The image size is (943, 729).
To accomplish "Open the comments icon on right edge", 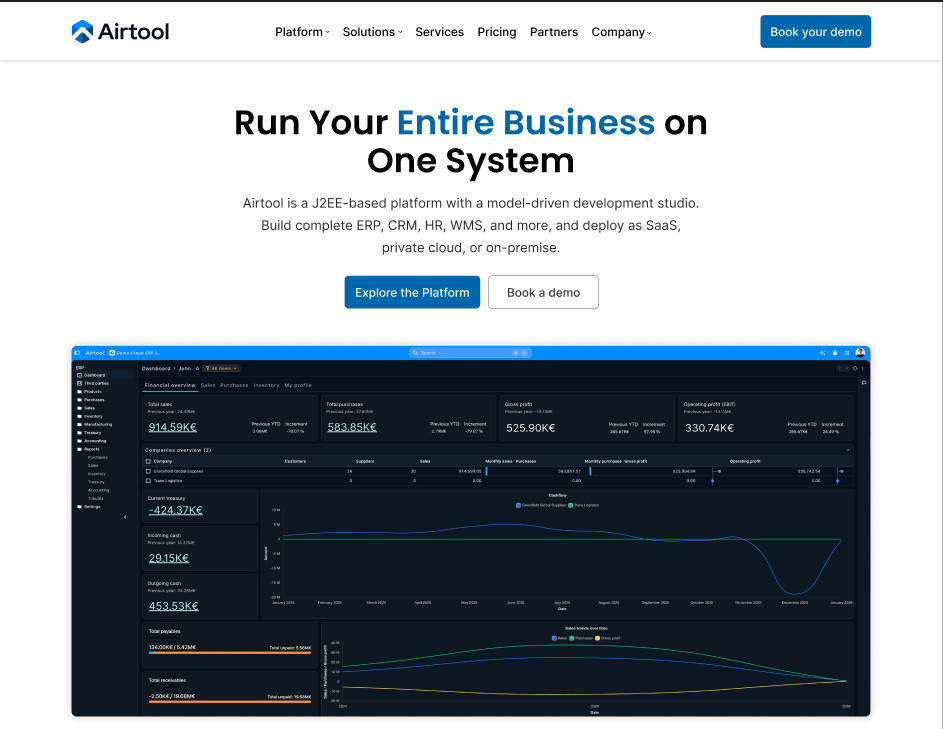I will tap(864, 383).
